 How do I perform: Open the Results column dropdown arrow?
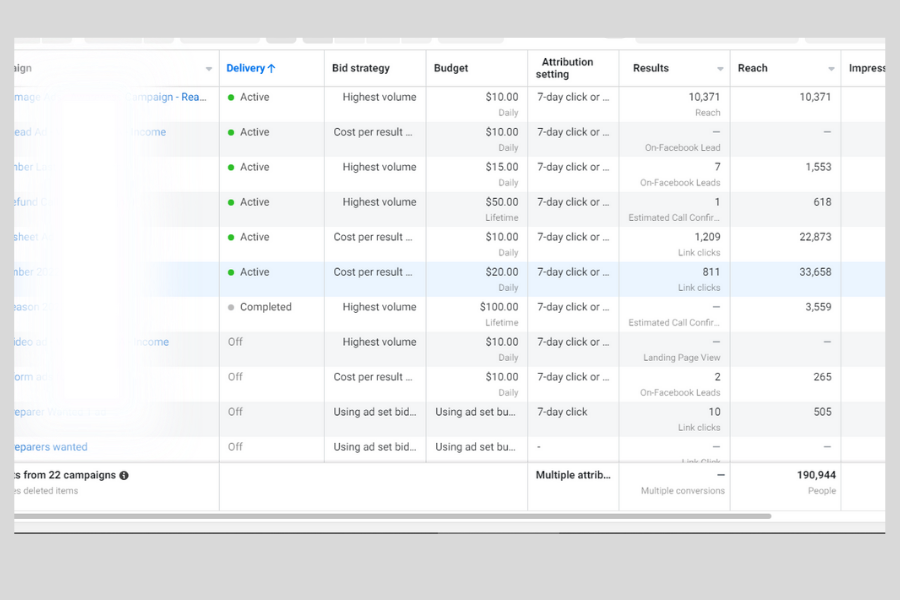pyautogui.click(x=720, y=69)
